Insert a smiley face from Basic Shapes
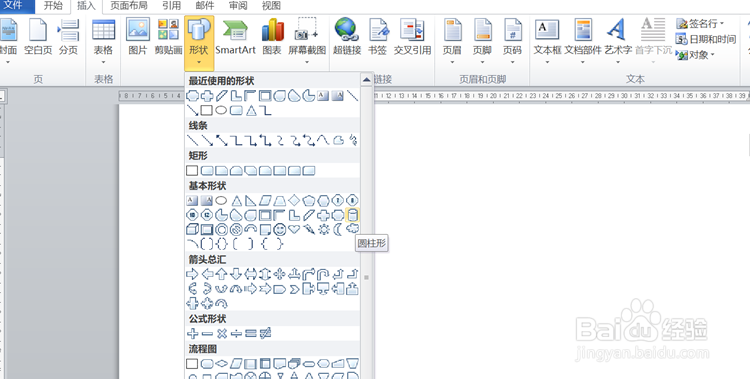The width and height of the screenshot is (750, 379). (x=280, y=230)
